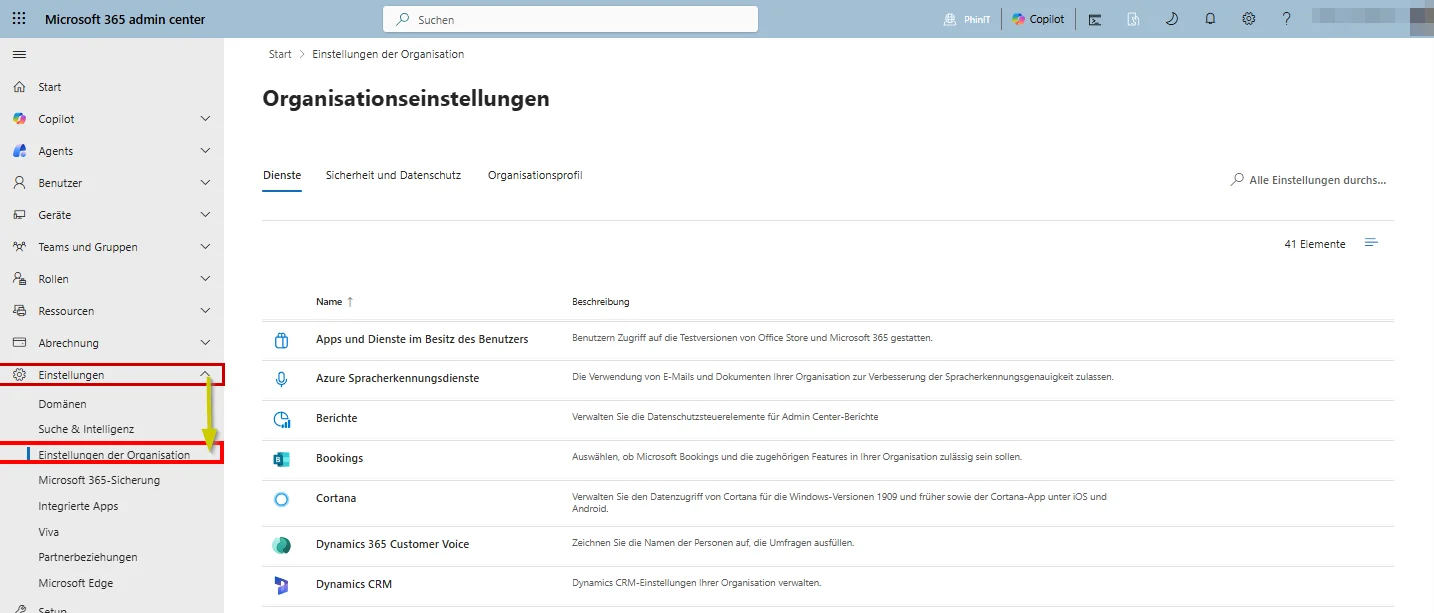
Task: Sort by the Name column header
Action: click(334, 301)
